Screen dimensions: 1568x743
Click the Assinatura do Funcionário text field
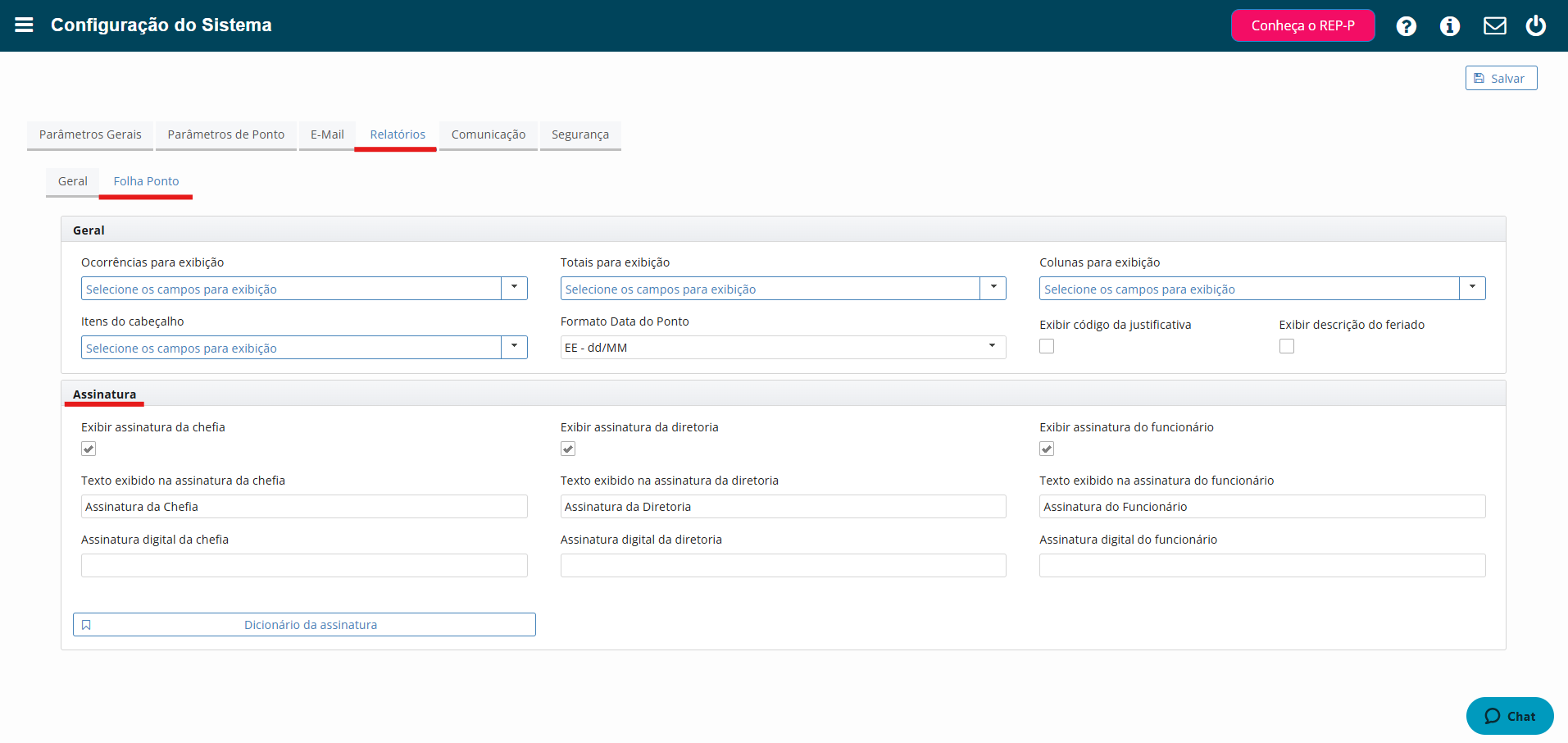(x=1262, y=506)
